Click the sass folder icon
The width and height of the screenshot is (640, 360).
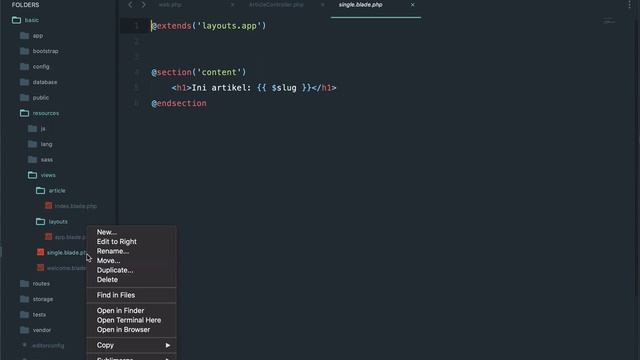(33, 160)
